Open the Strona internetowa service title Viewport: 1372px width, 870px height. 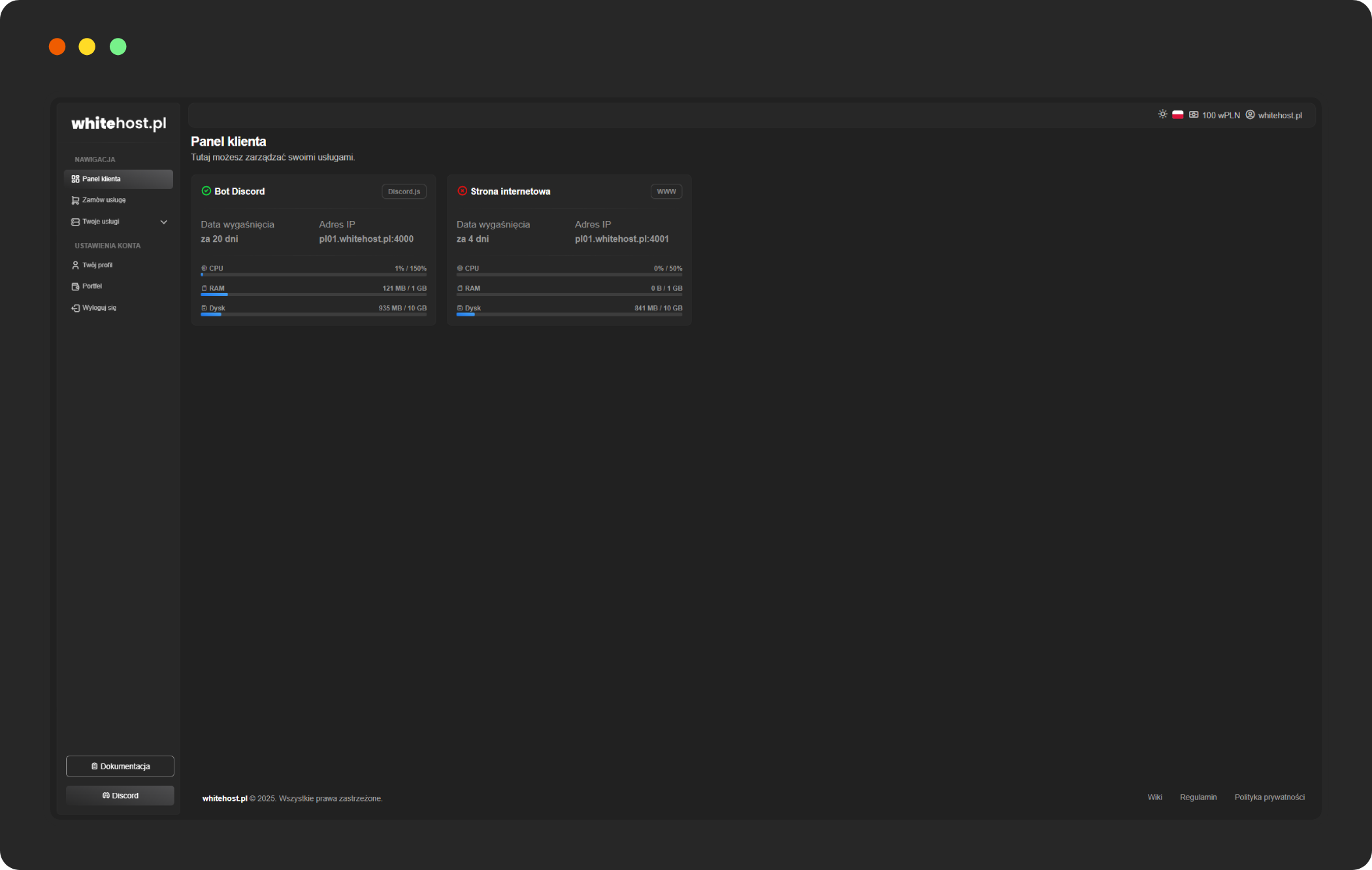[x=510, y=192]
